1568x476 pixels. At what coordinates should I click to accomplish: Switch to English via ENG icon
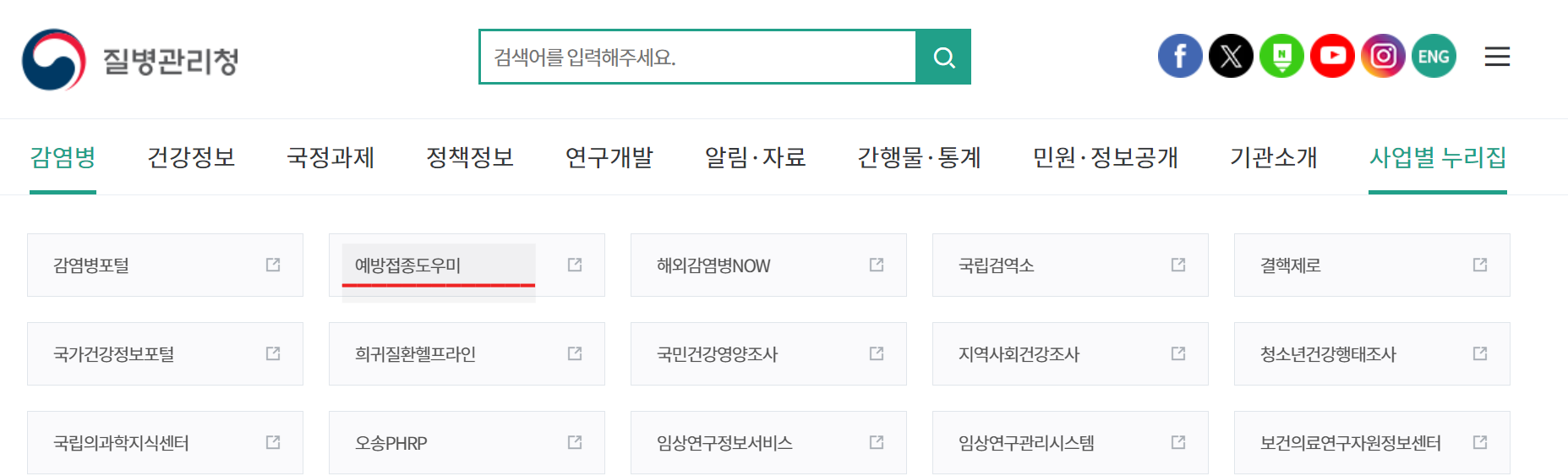1434,57
